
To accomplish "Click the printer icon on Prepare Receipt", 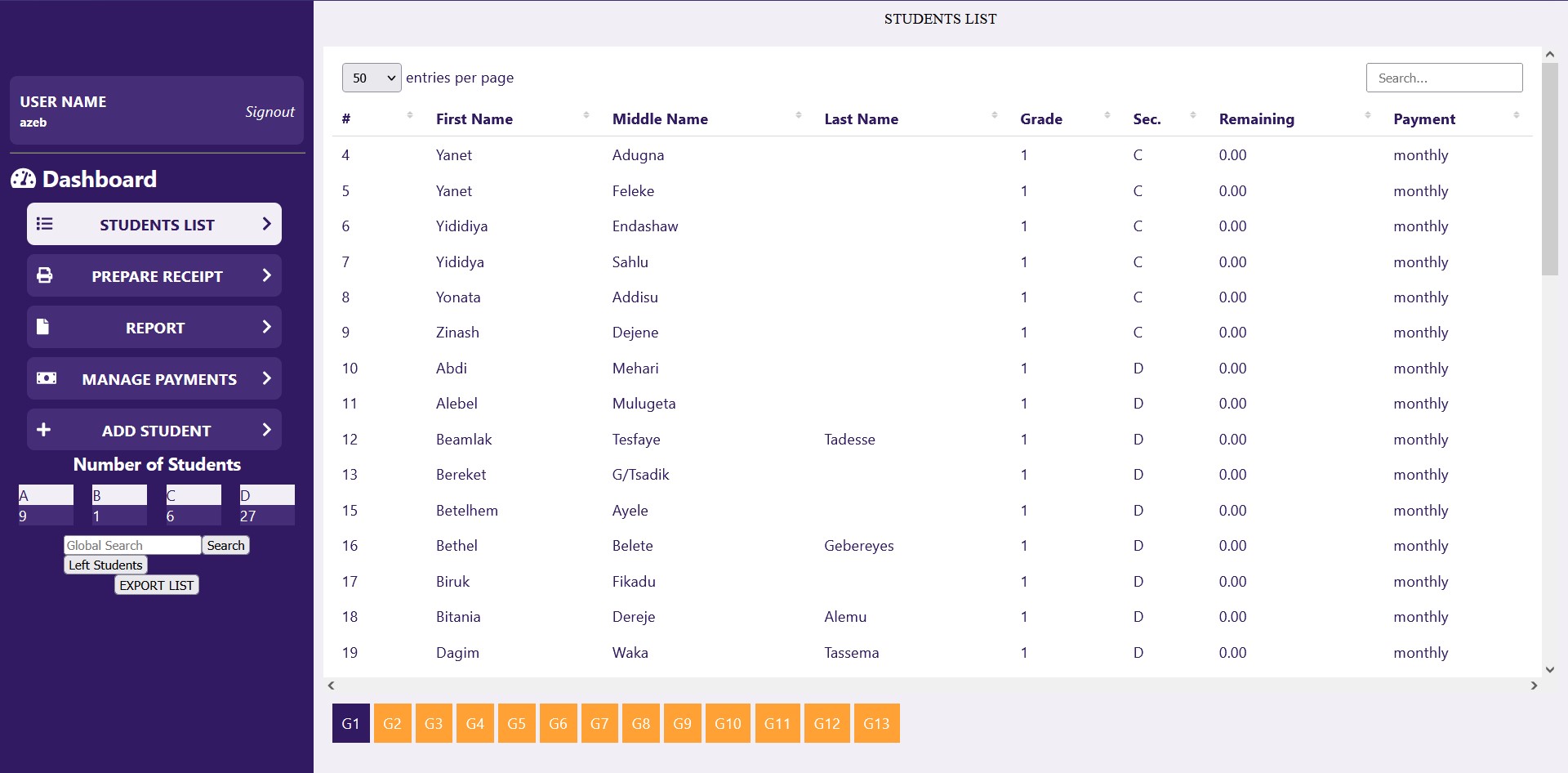I will [x=45, y=275].
